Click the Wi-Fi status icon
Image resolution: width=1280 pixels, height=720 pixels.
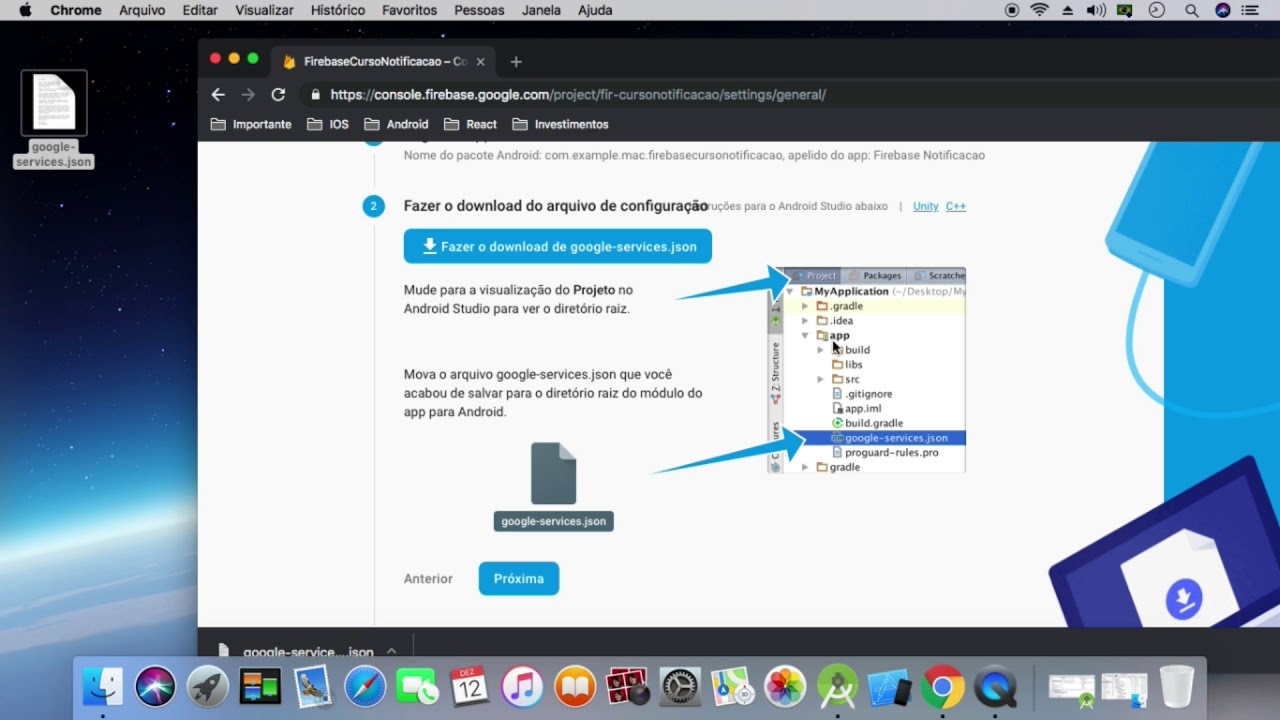(1040, 10)
